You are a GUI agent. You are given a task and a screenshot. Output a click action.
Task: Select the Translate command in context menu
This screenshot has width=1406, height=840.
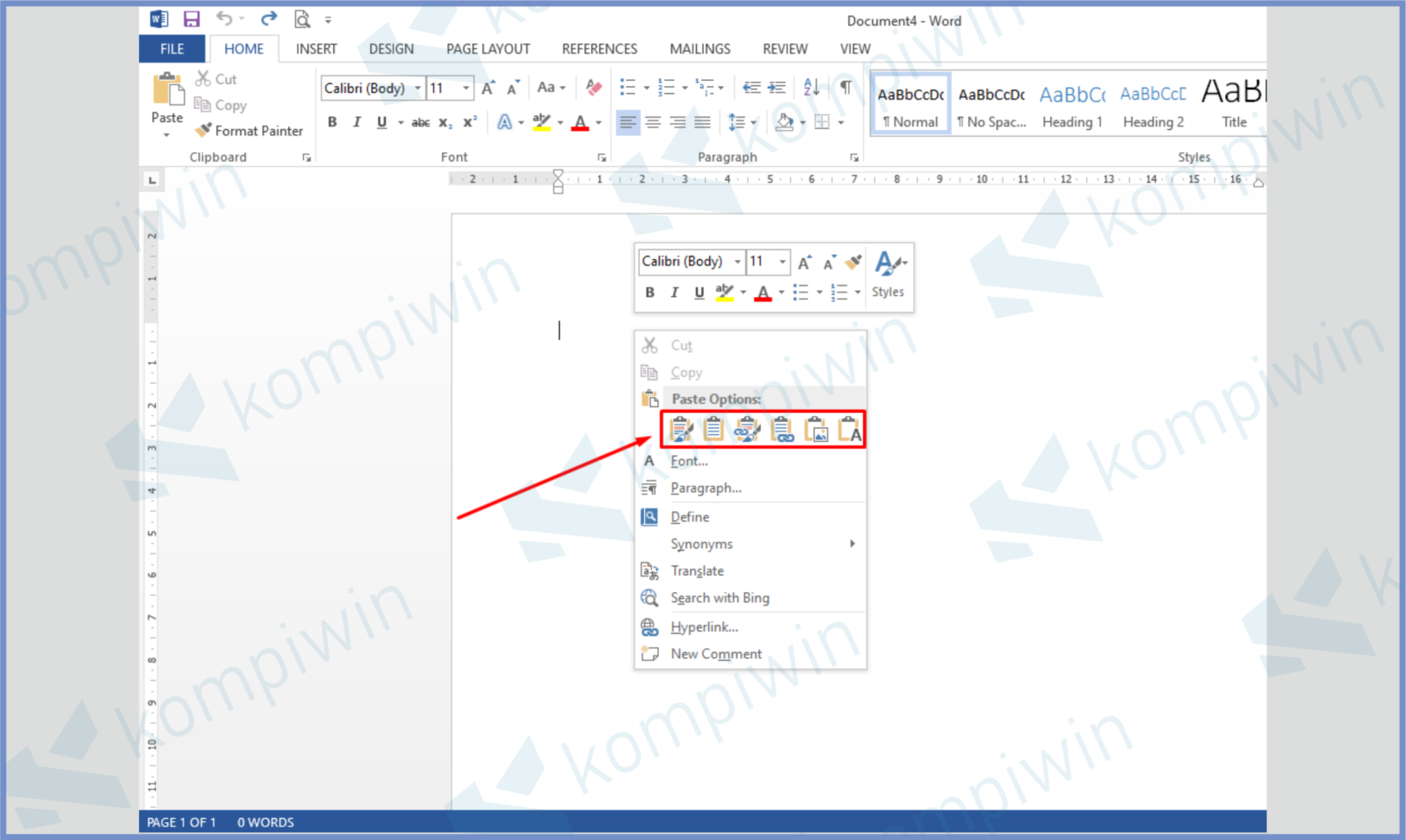(x=697, y=570)
